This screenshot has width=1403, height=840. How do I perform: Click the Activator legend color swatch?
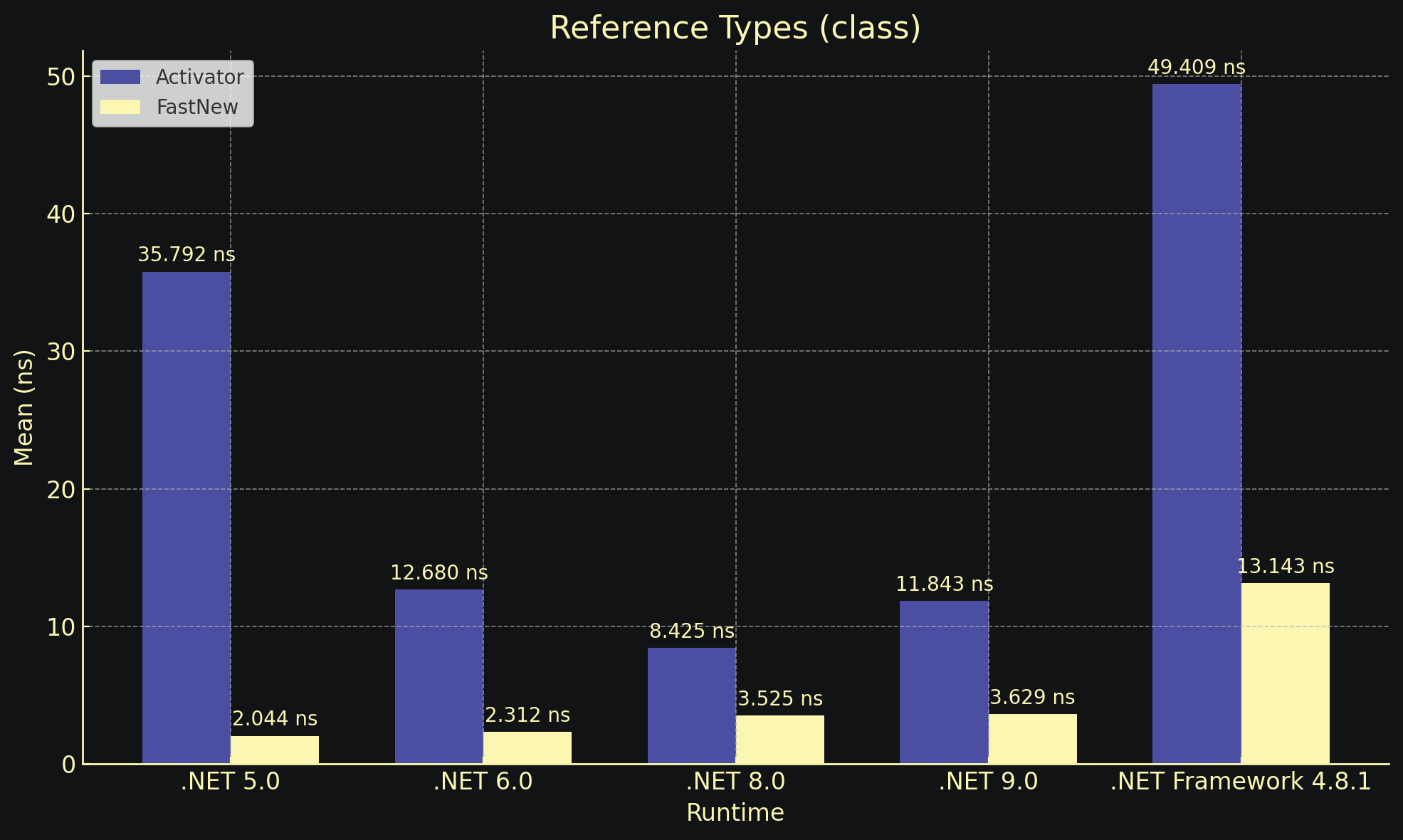pos(120,77)
